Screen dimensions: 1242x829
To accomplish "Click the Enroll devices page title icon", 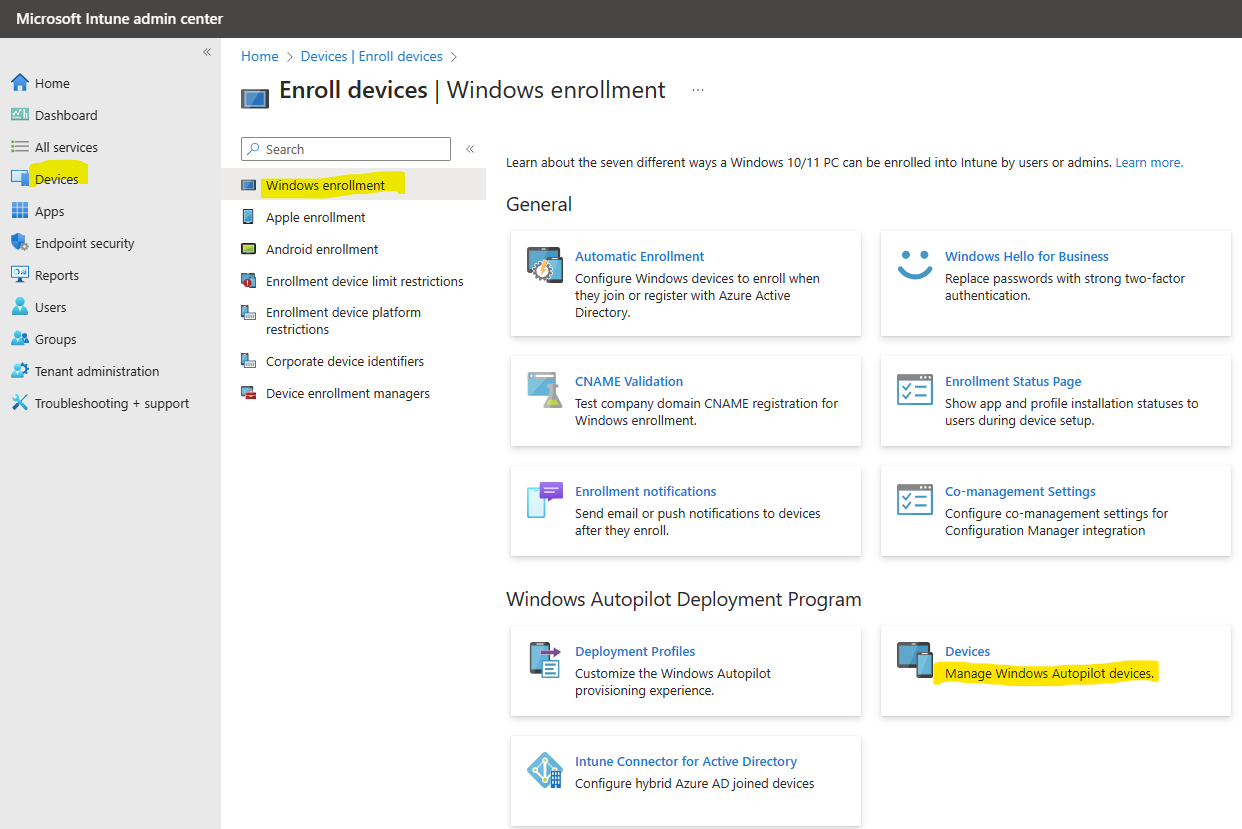I will [x=255, y=98].
